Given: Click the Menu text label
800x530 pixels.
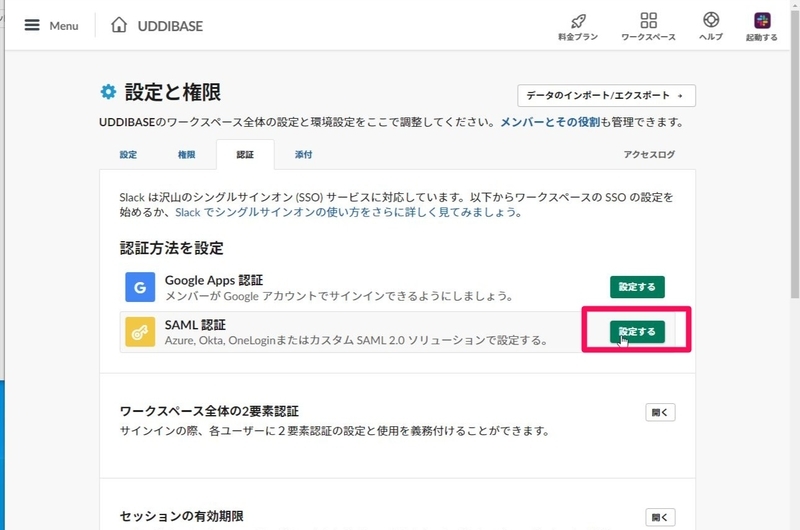Looking at the screenshot, I should pyautogui.click(x=64, y=26).
